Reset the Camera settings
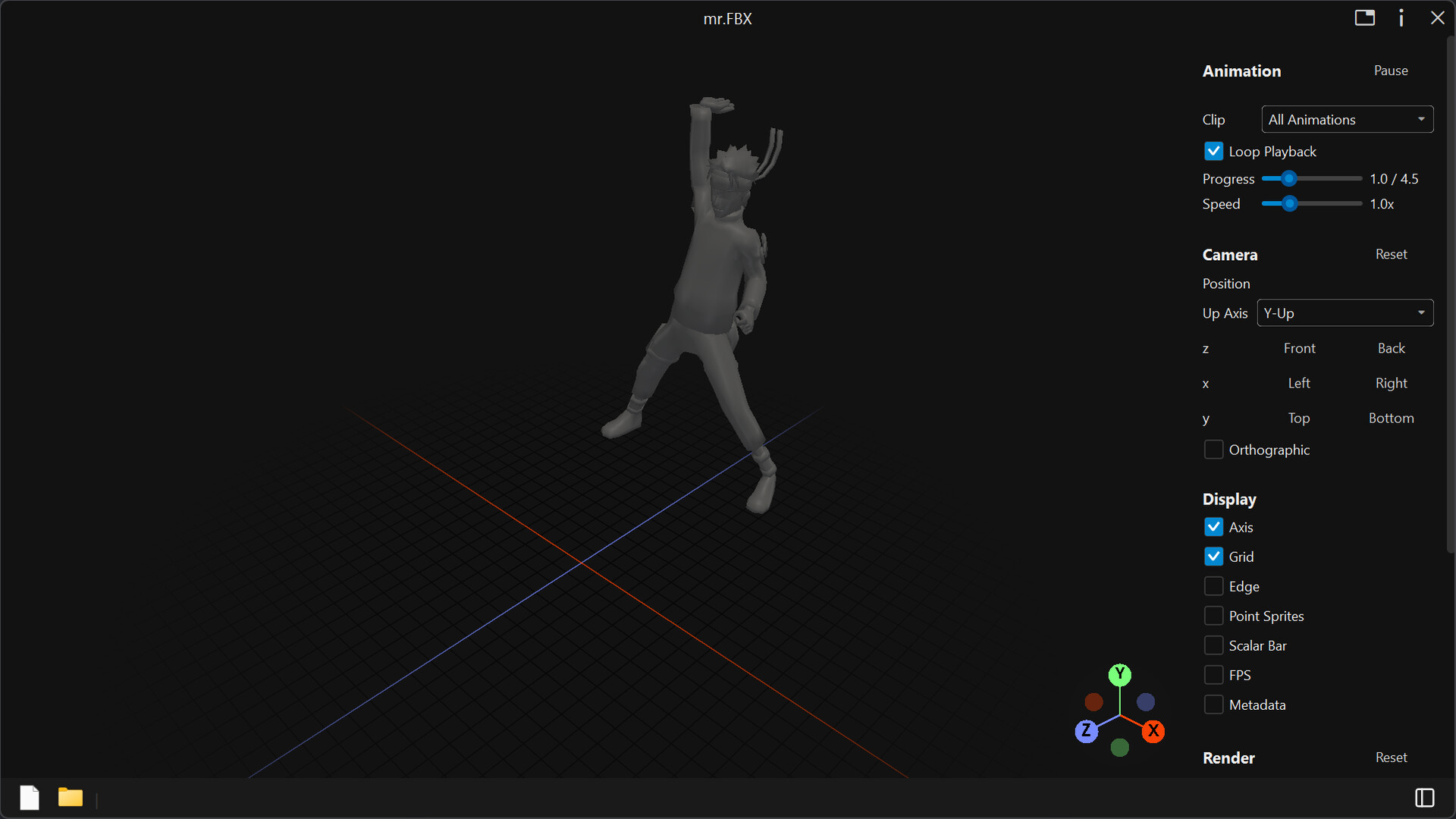This screenshot has height=819, width=1456. 1392,254
